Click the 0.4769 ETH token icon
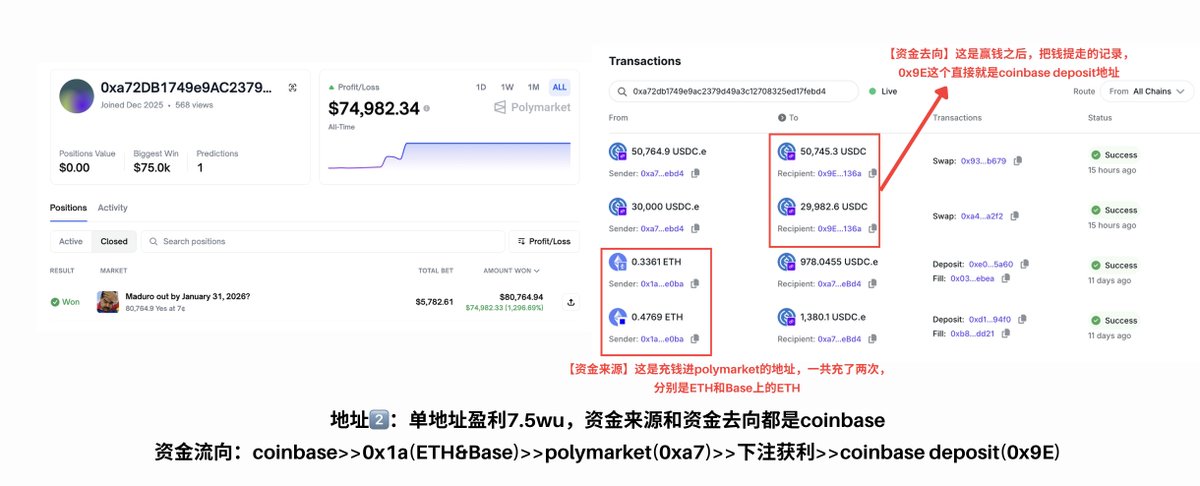 coord(618,317)
